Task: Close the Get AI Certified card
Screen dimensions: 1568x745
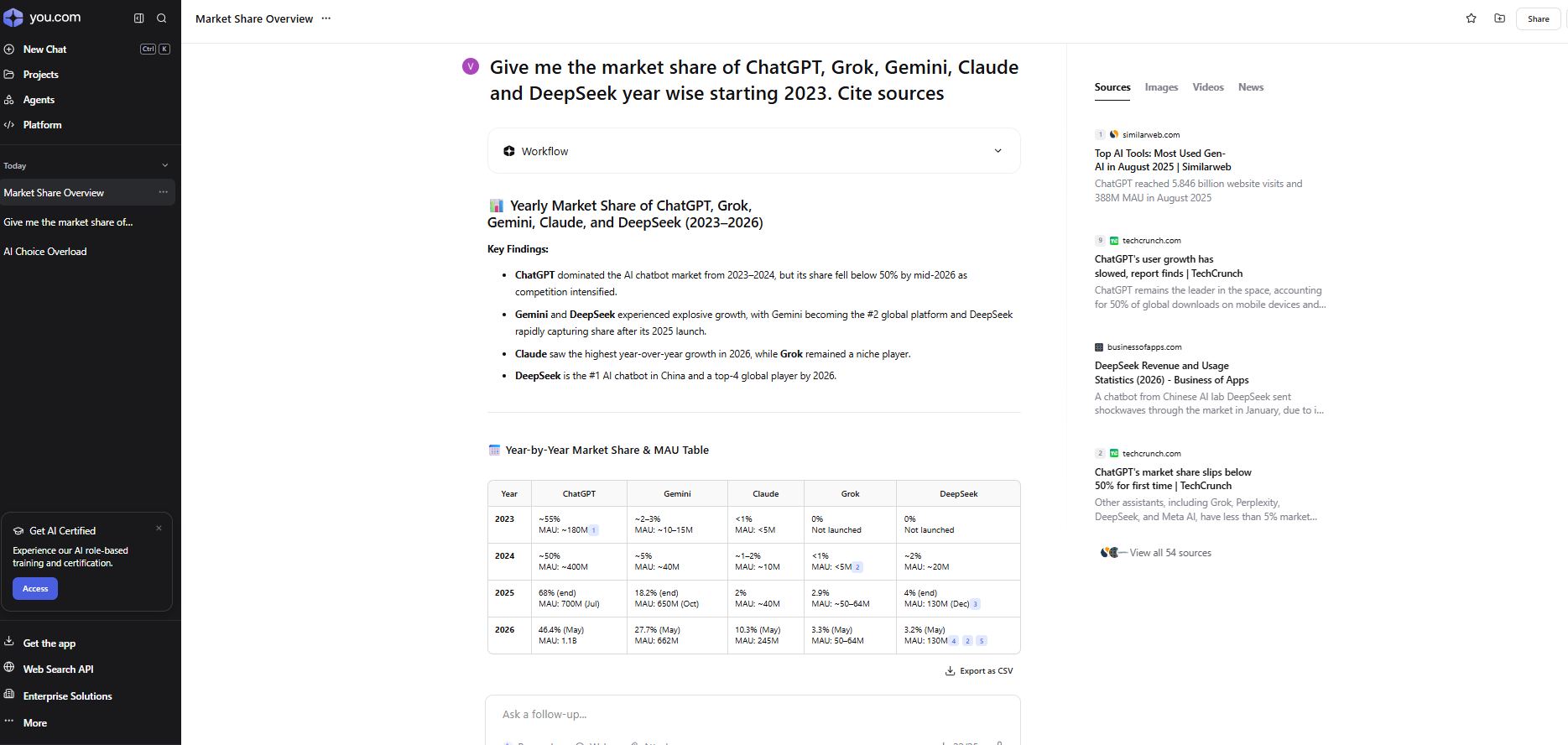Action: pos(159,529)
